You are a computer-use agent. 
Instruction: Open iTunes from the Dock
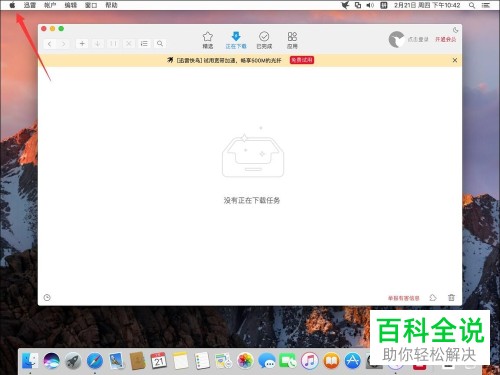point(310,360)
